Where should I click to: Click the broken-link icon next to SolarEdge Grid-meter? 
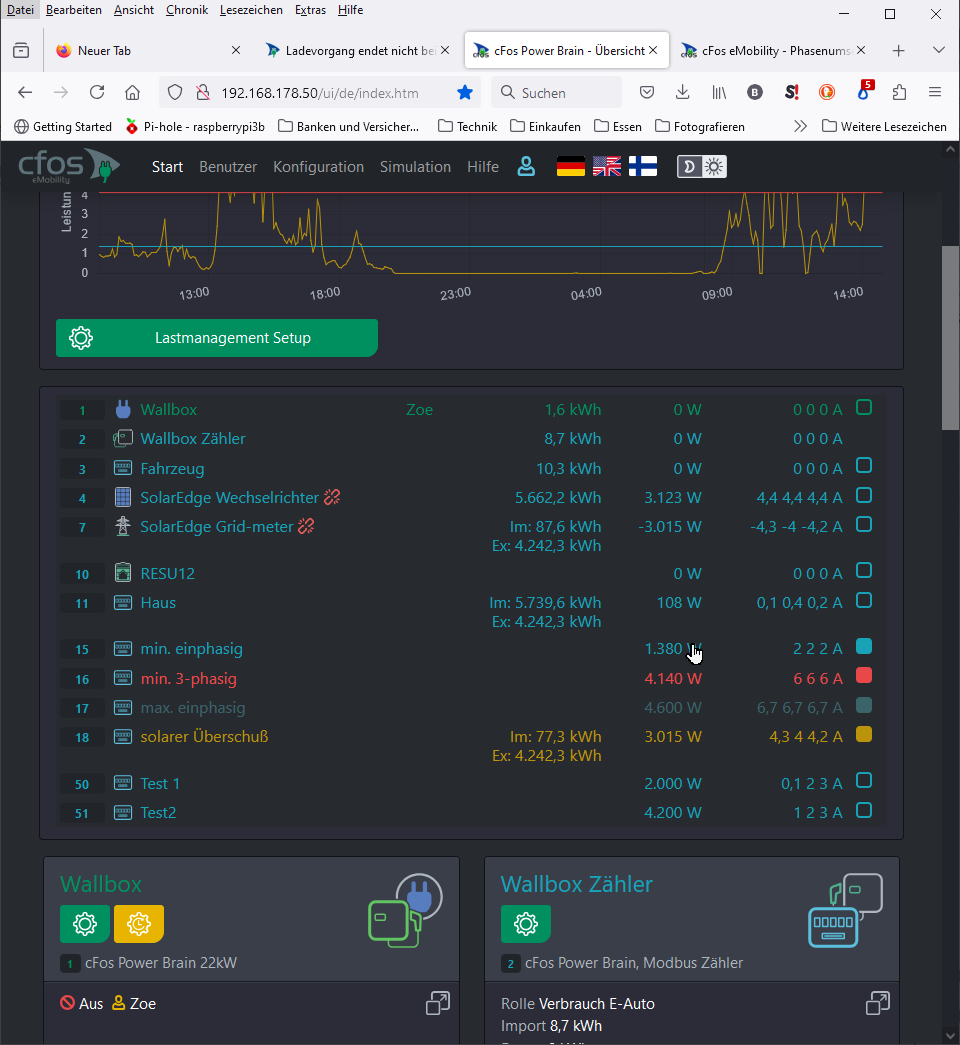pos(306,526)
